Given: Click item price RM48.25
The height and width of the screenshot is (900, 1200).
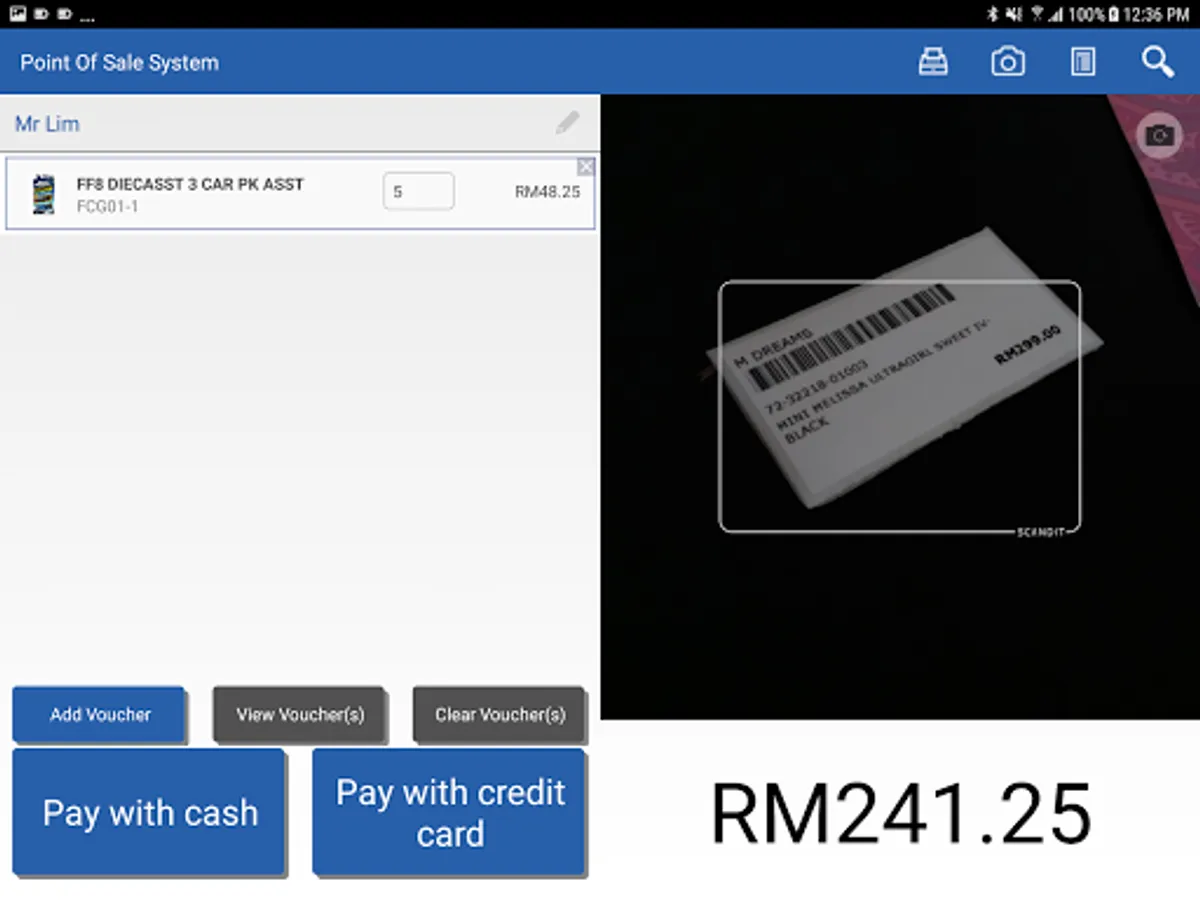Looking at the screenshot, I should click(x=547, y=191).
